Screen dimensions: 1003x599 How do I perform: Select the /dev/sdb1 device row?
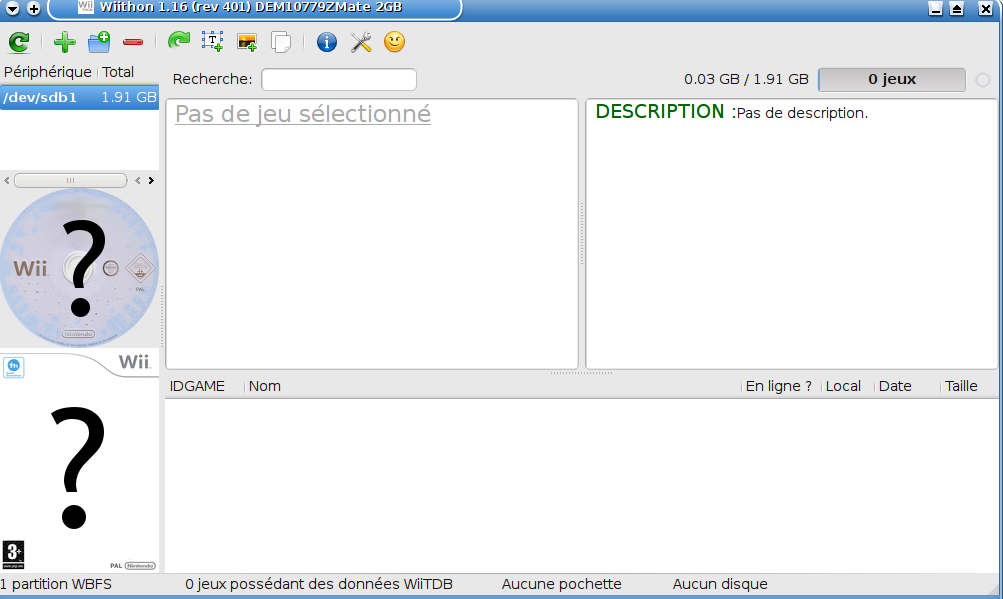(79, 97)
